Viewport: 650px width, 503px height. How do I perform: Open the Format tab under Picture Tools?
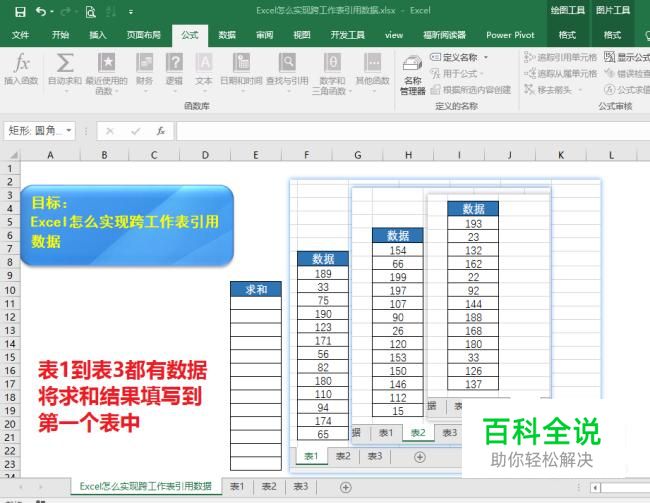612,35
